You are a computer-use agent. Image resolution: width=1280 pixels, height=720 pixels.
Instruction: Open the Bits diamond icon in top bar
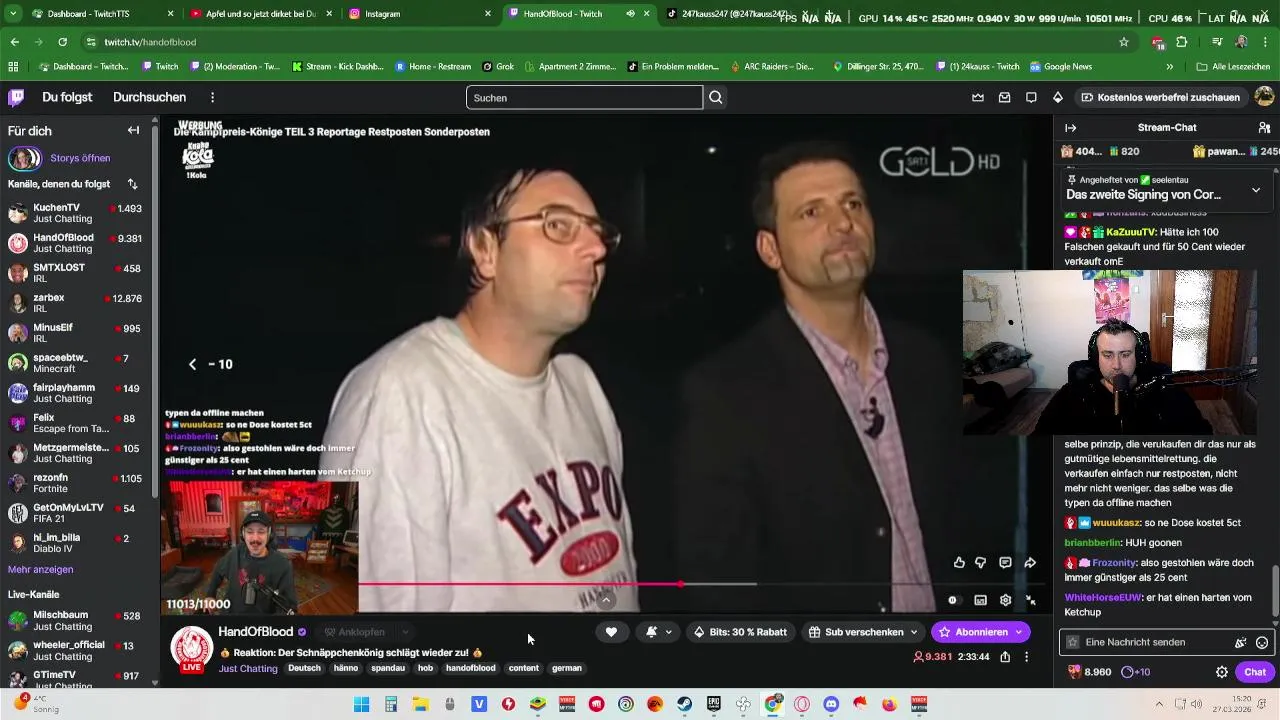tap(1058, 97)
